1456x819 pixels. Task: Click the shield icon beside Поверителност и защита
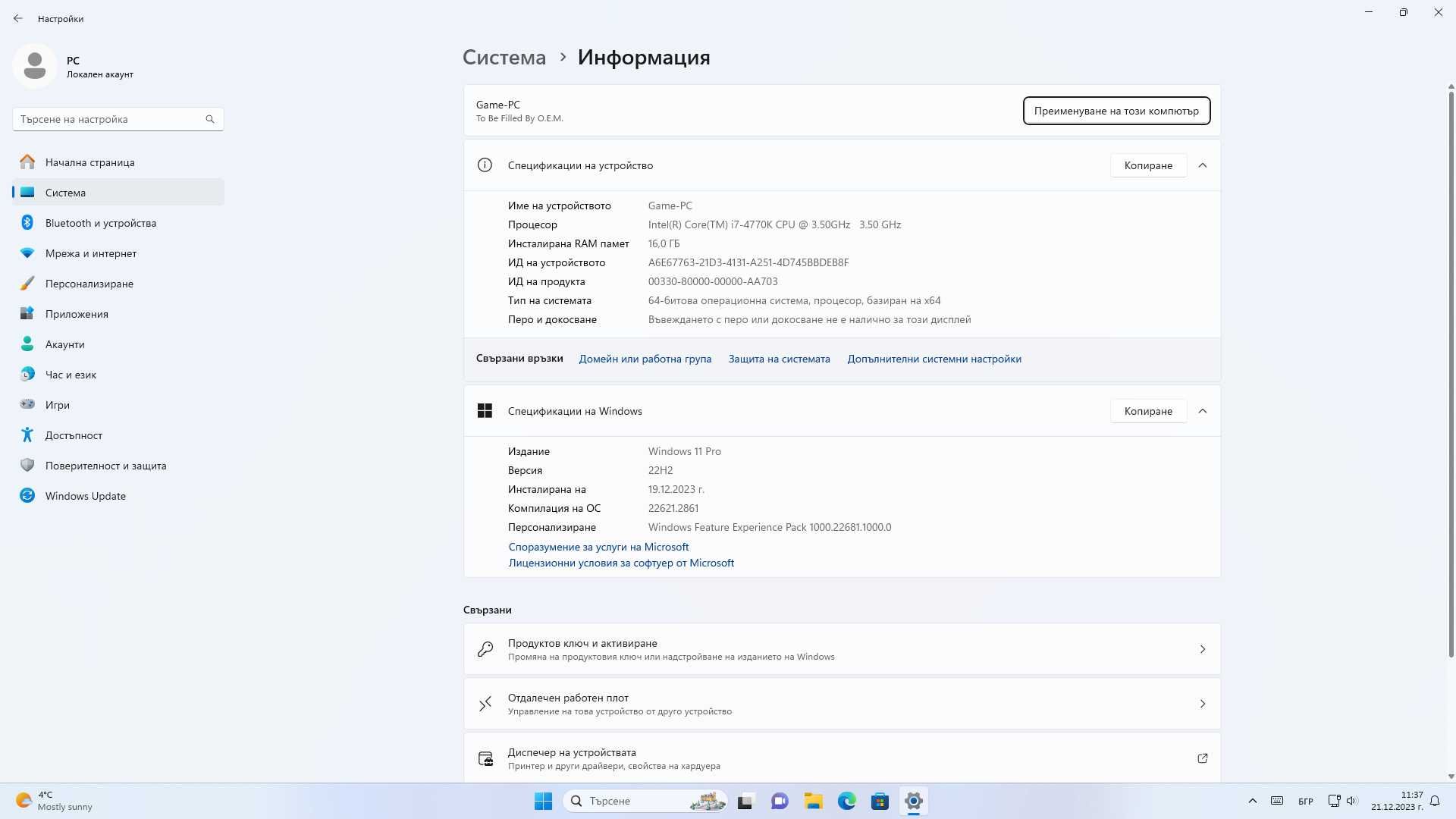(27, 465)
